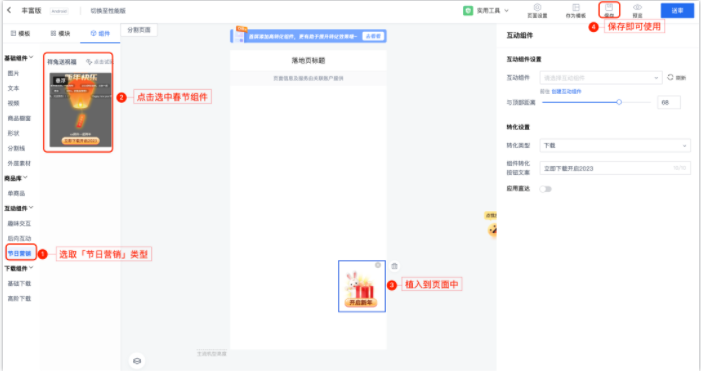701x371 pixels.
Task: Click the 与顶部距离 slider handle
Action: click(x=619, y=102)
